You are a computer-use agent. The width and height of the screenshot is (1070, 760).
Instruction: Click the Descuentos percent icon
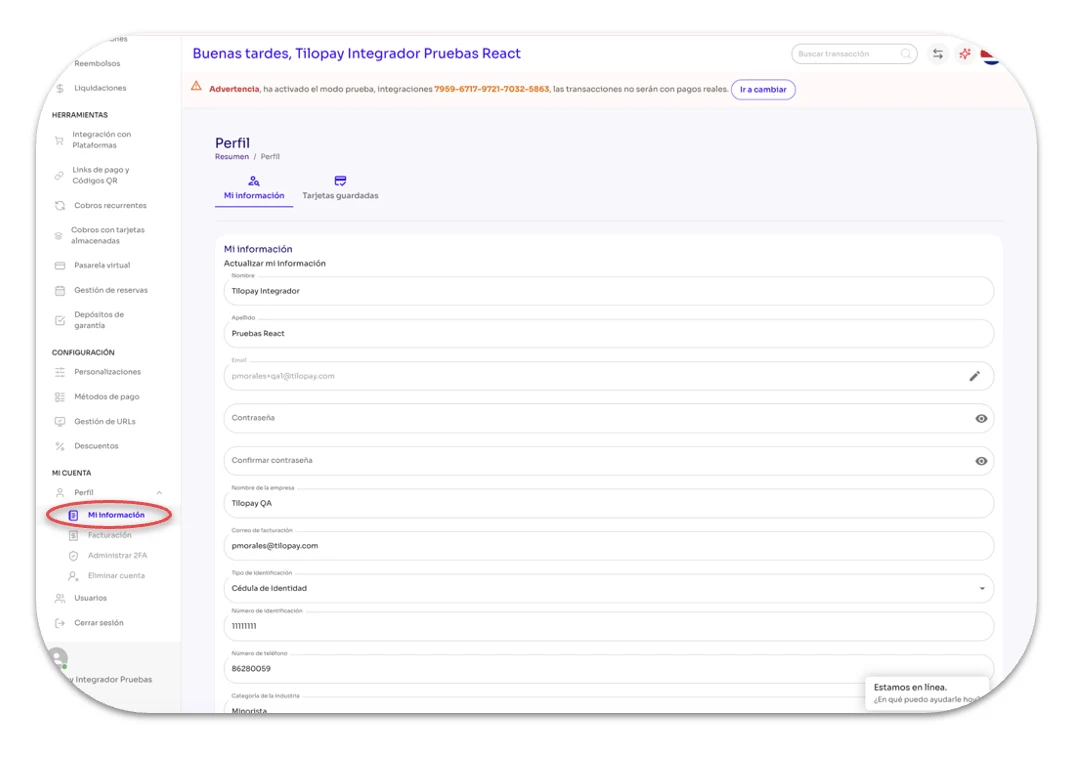pyautogui.click(x=60, y=446)
